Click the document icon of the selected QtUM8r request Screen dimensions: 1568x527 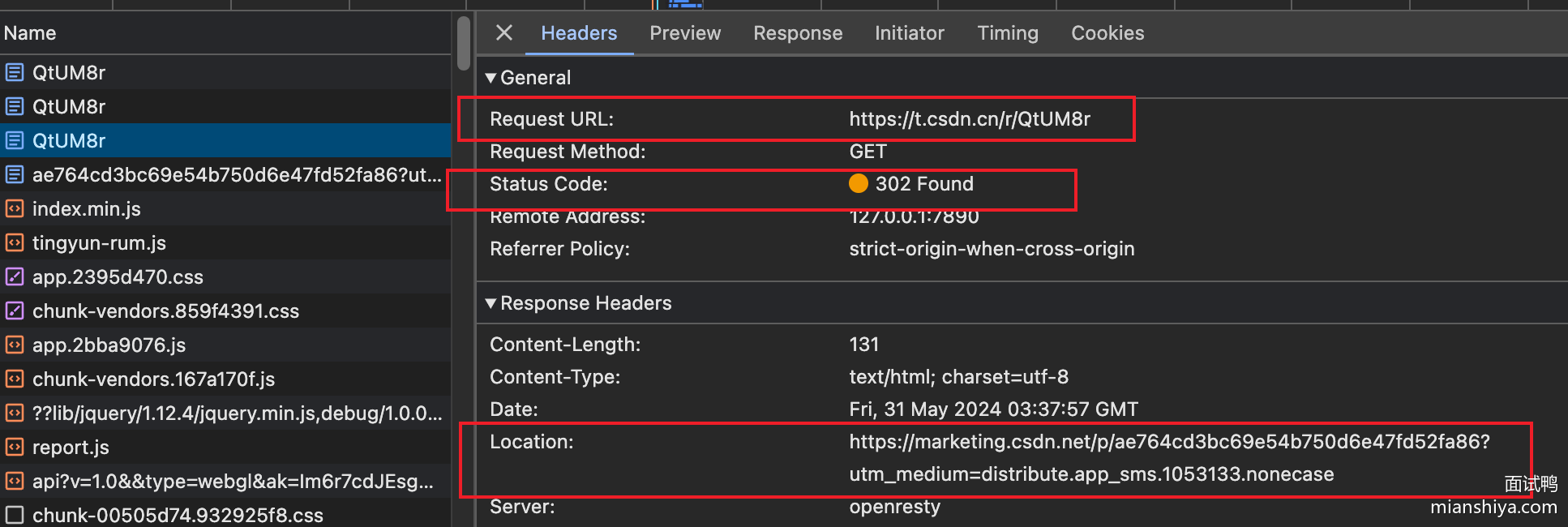click(x=15, y=141)
